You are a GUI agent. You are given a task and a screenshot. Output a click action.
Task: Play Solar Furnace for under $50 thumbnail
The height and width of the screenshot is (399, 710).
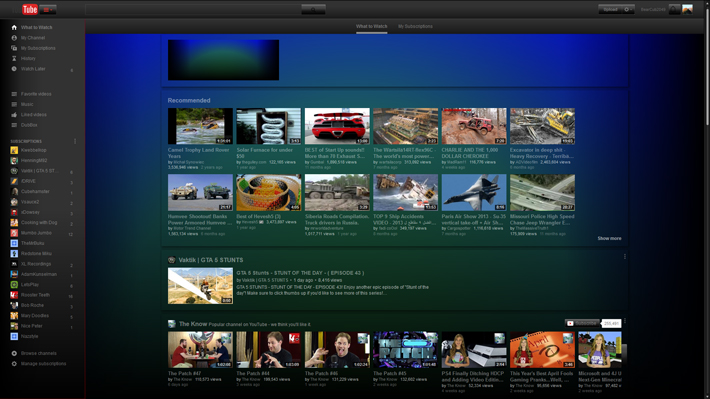click(269, 126)
